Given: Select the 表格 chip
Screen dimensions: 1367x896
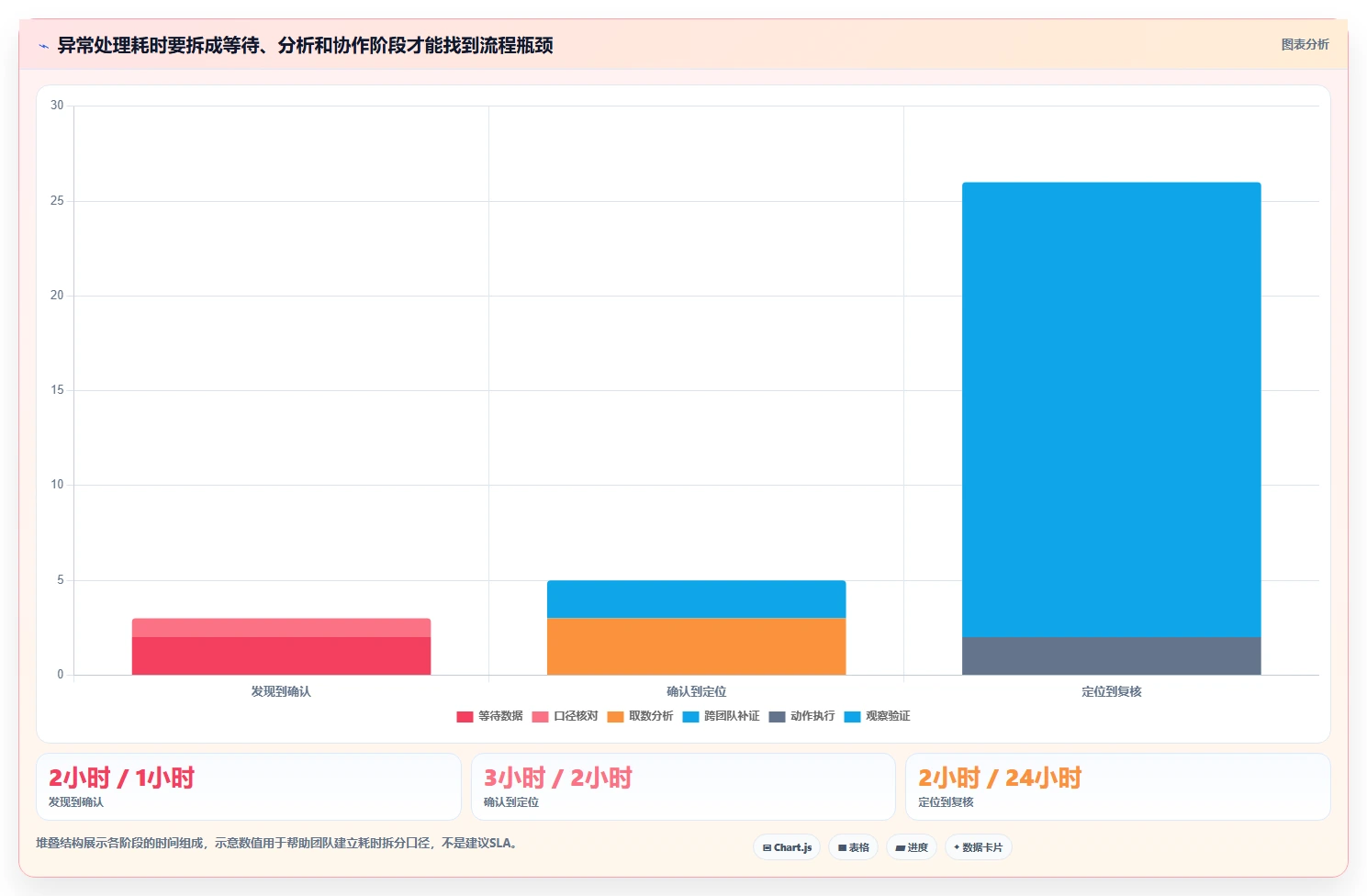Looking at the screenshot, I should [x=854, y=847].
